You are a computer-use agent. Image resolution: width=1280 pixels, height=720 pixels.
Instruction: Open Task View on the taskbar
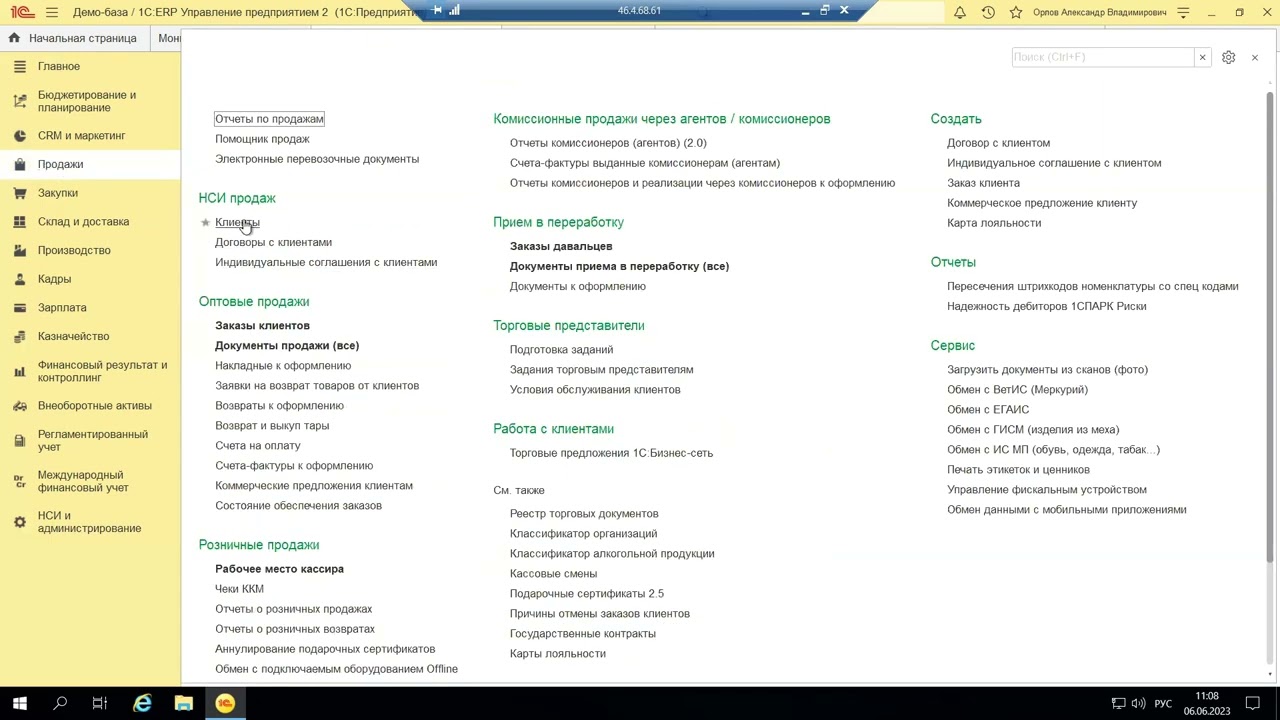(x=100, y=703)
